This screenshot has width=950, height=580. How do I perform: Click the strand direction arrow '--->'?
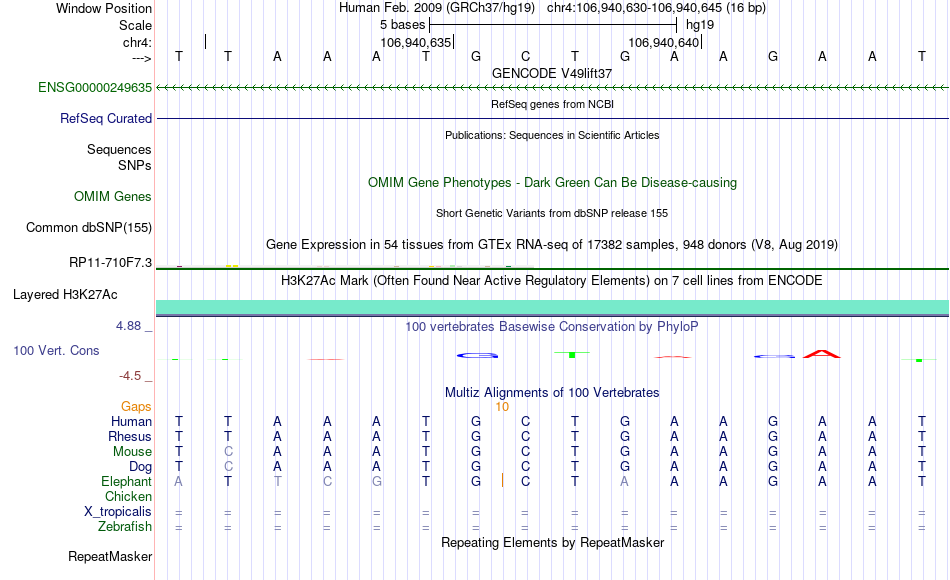point(142,58)
